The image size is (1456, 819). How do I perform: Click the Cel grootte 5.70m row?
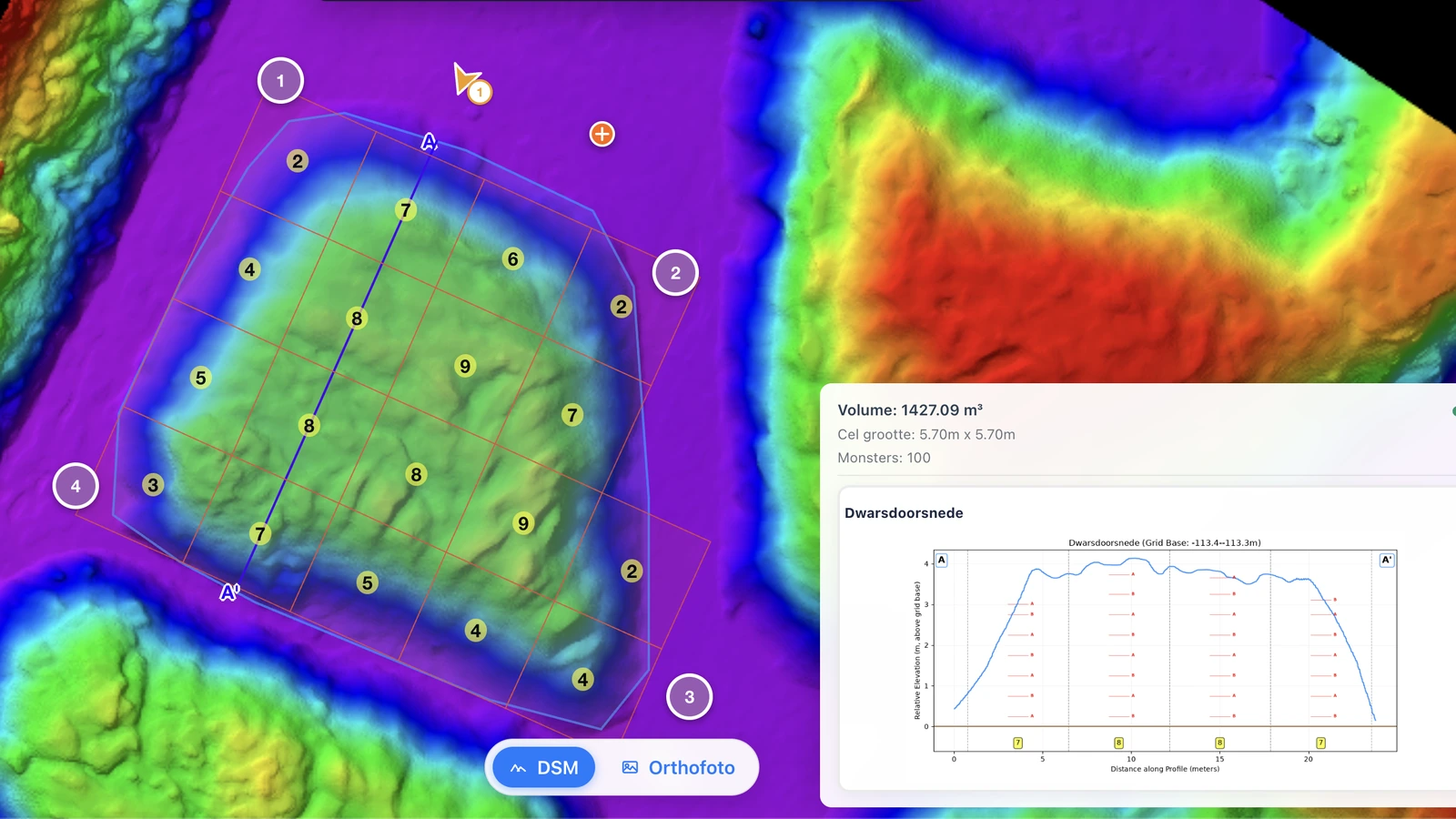[926, 435]
